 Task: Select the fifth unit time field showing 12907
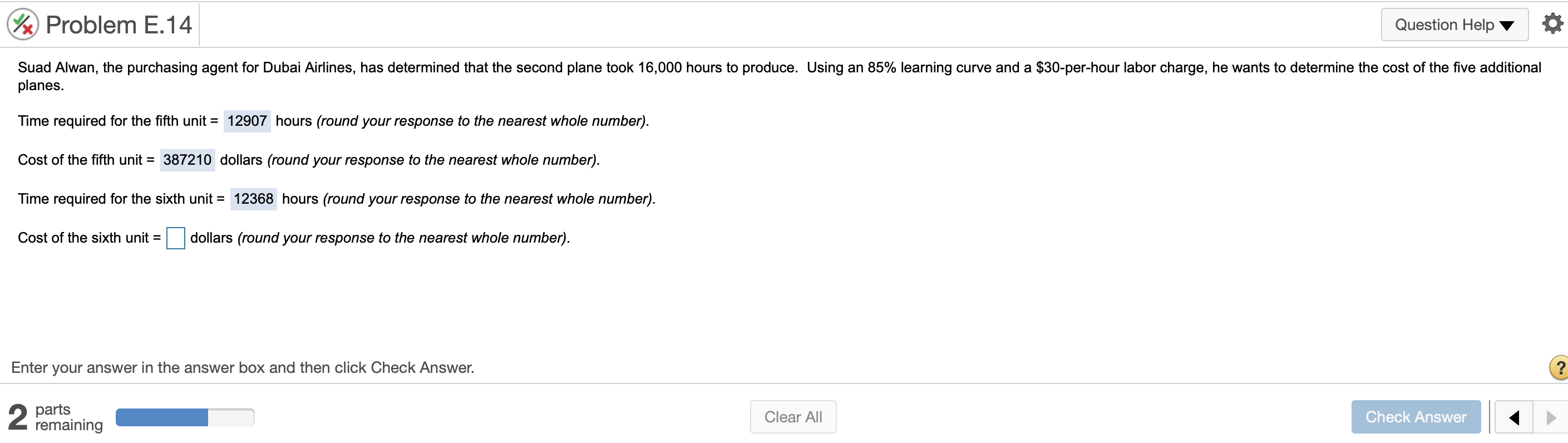[246, 121]
